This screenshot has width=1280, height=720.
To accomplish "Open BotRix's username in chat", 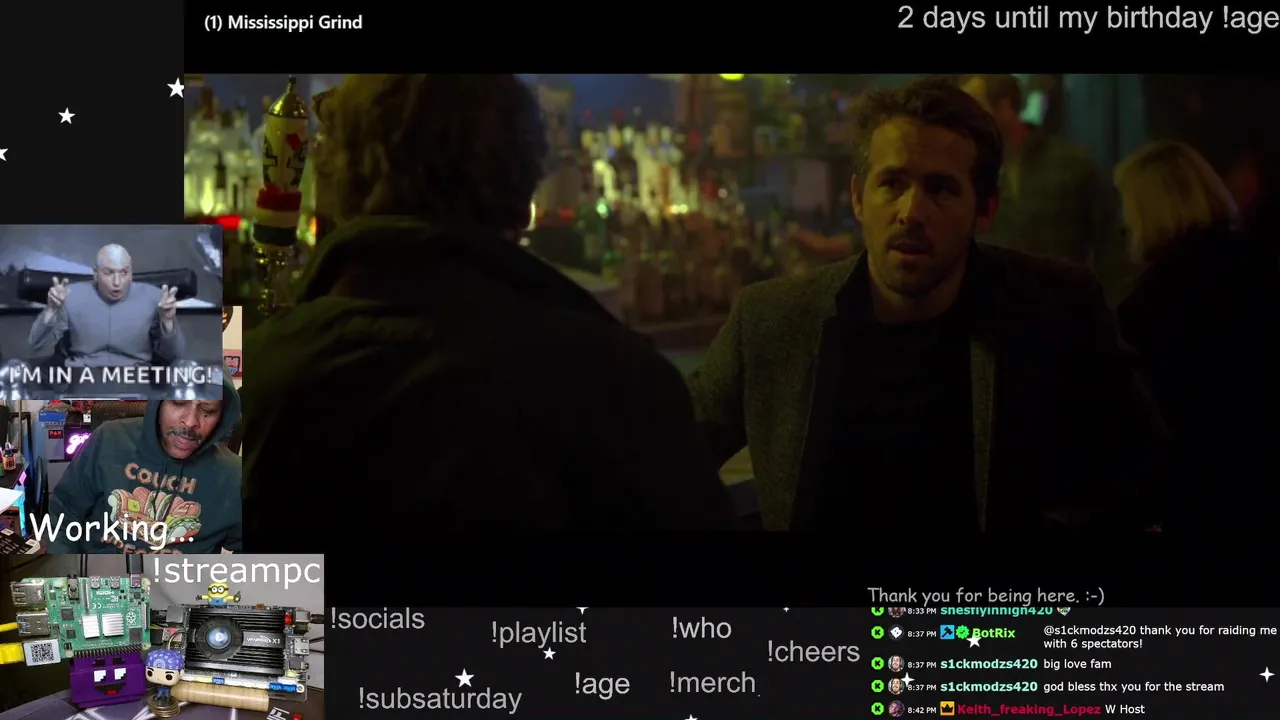I will tap(993, 633).
